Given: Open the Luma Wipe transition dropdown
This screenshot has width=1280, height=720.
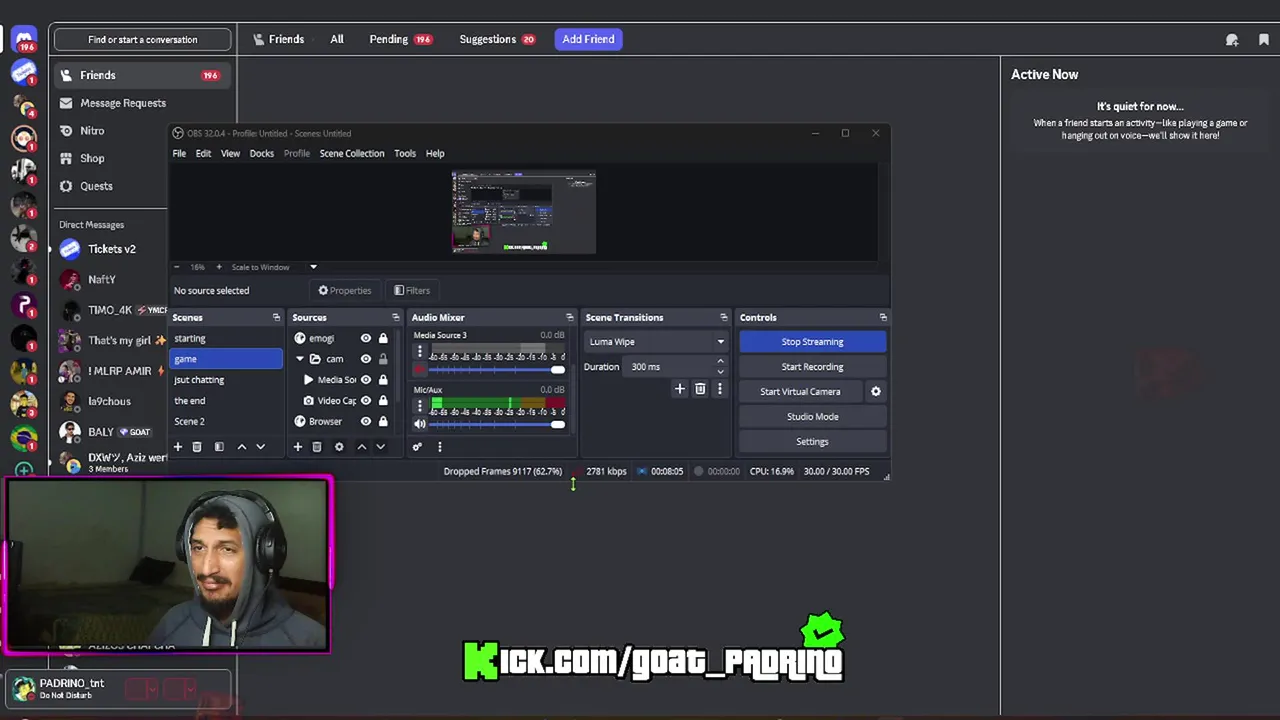Looking at the screenshot, I should click(x=656, y=342).
